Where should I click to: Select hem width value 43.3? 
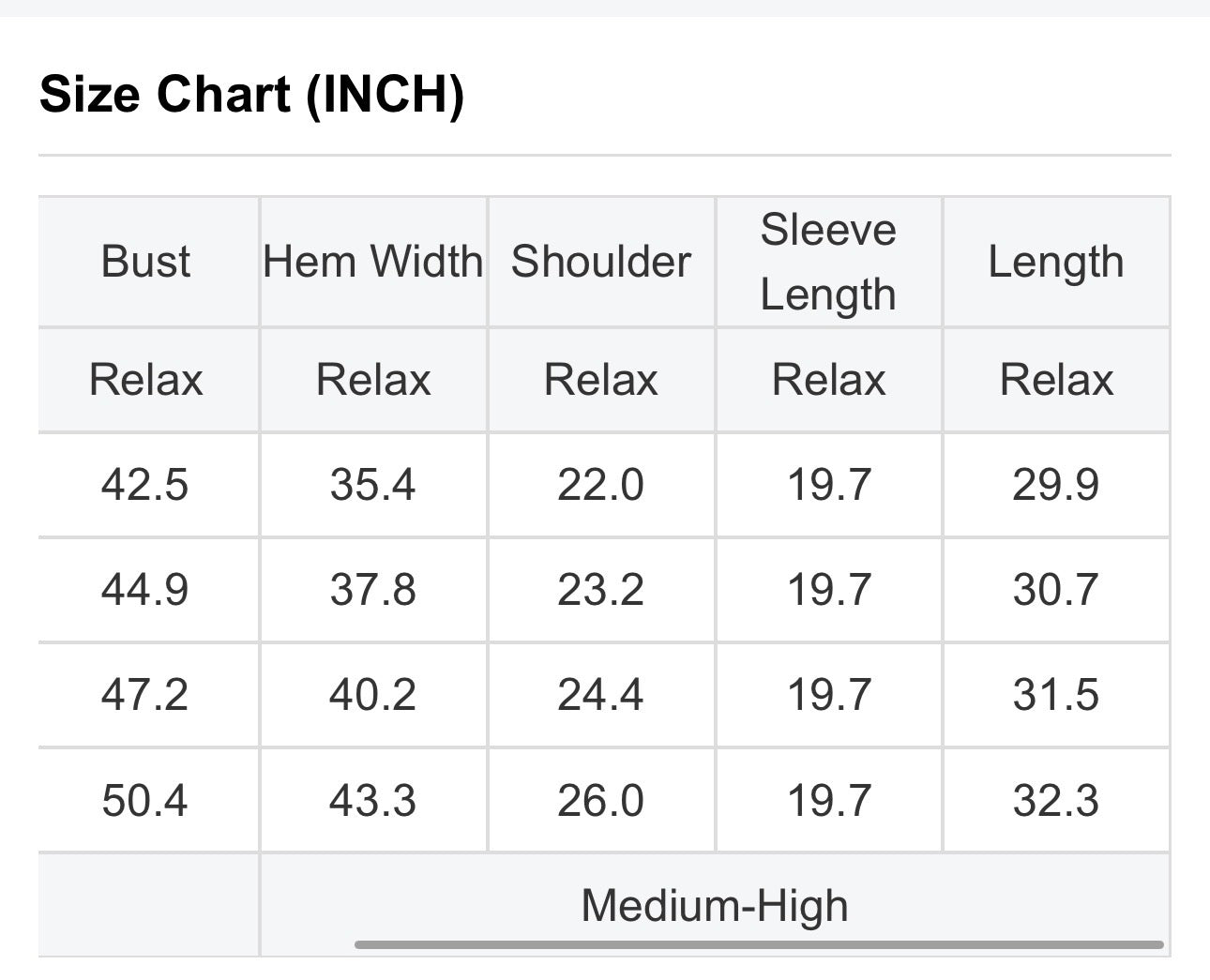(373, 801)
